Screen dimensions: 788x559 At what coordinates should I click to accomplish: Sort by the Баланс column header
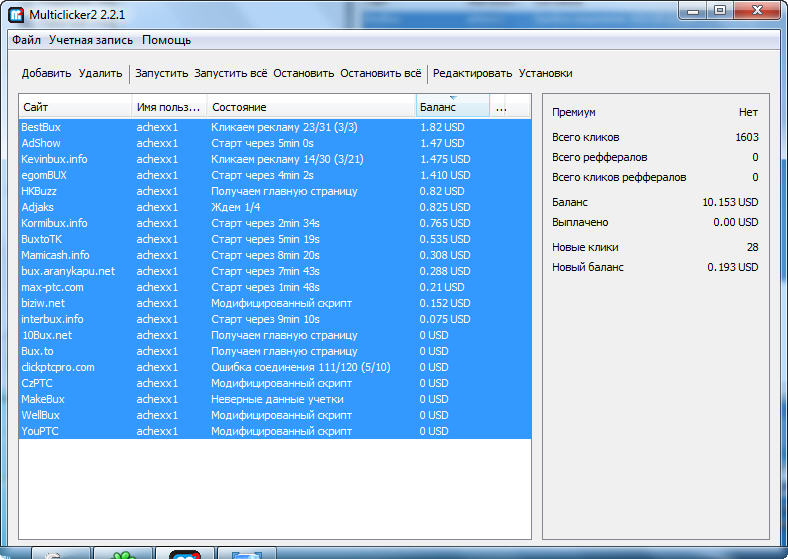(x=453, y=107)
